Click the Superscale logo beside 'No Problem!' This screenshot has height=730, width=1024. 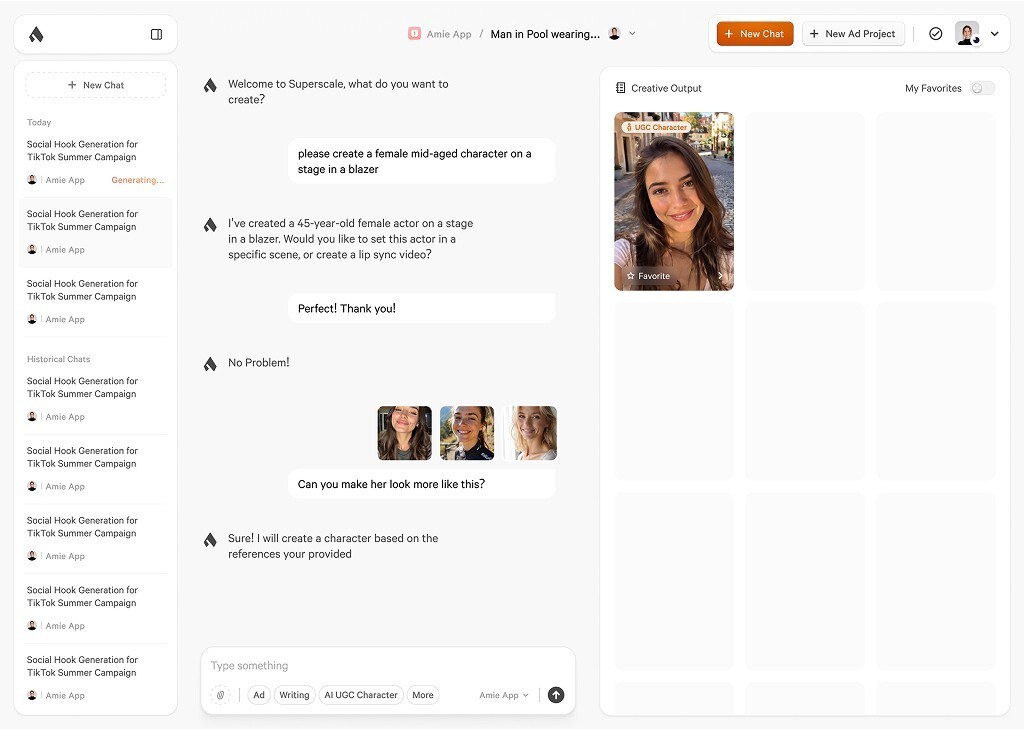coord(210,364)
